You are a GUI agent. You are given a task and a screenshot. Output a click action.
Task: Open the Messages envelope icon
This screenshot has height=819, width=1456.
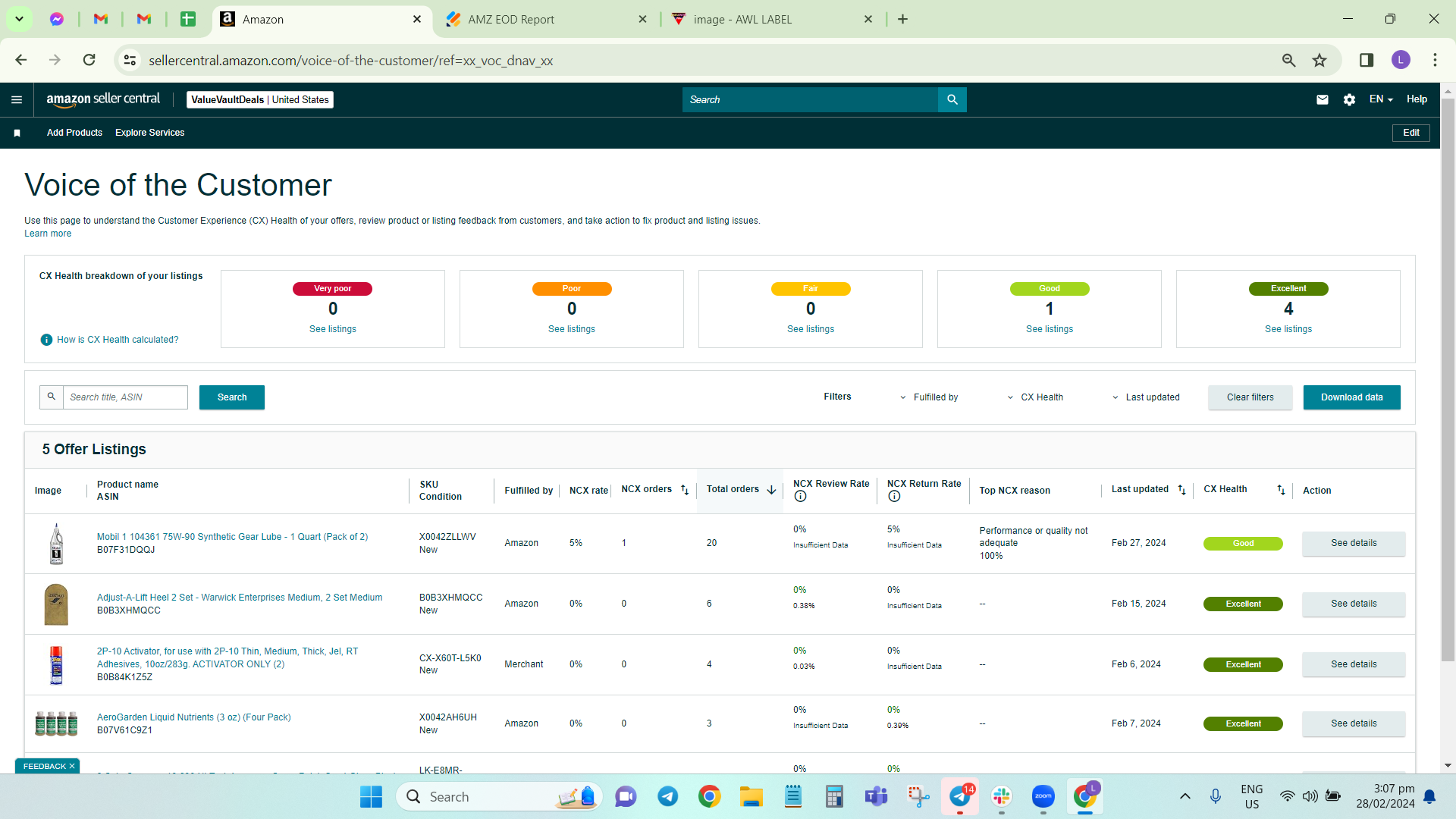pos(1323,99)
